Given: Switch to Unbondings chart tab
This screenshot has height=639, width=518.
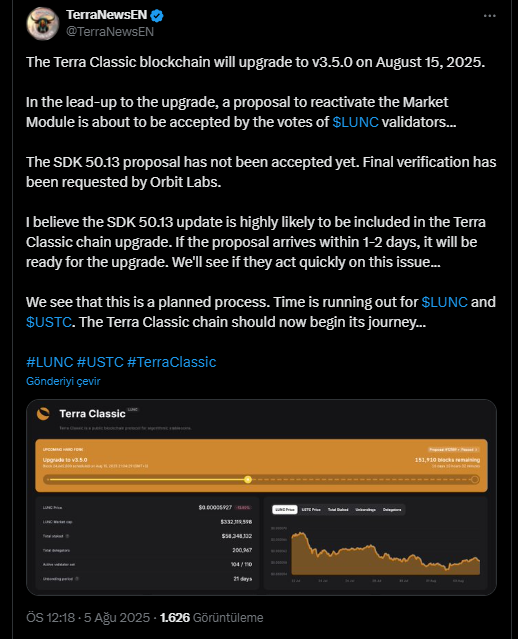Looking at the screenshot, I should pos(366,509).
